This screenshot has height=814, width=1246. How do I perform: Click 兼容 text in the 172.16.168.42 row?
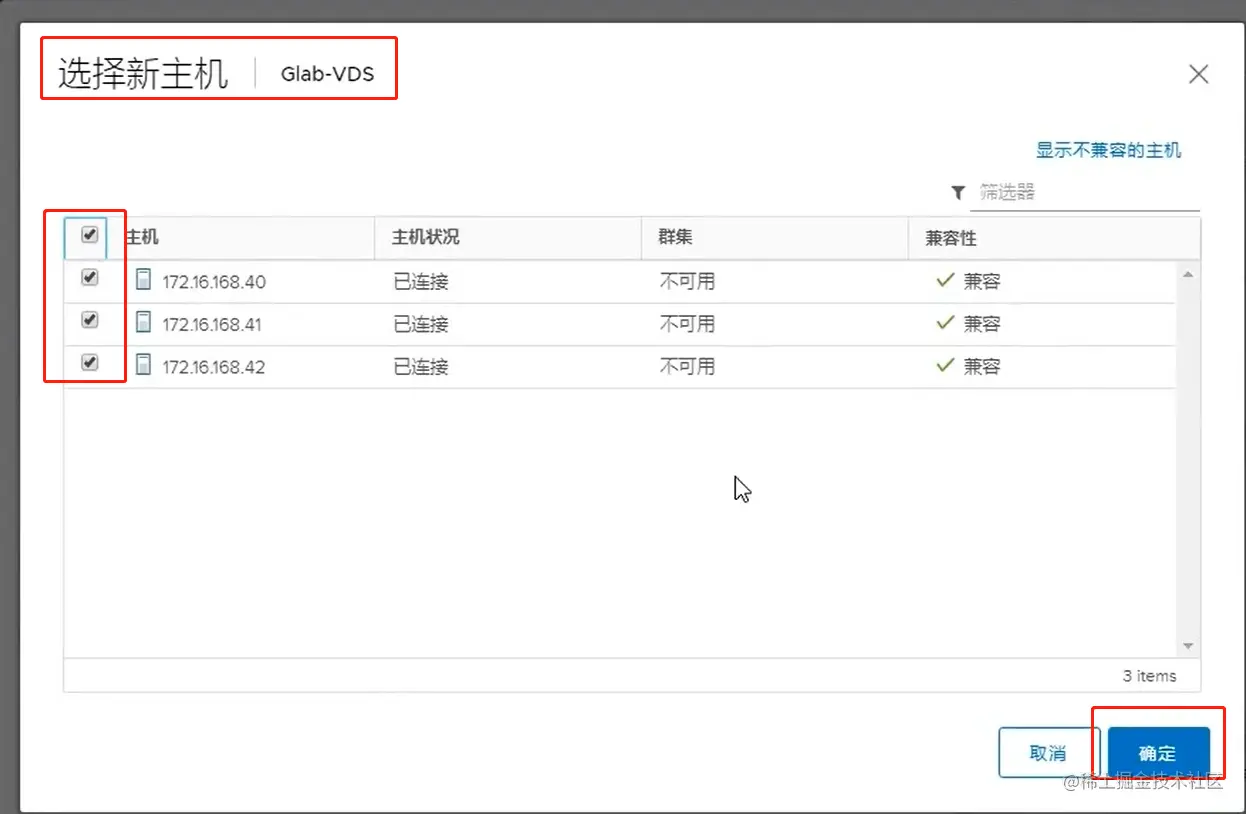pos(982,367)
